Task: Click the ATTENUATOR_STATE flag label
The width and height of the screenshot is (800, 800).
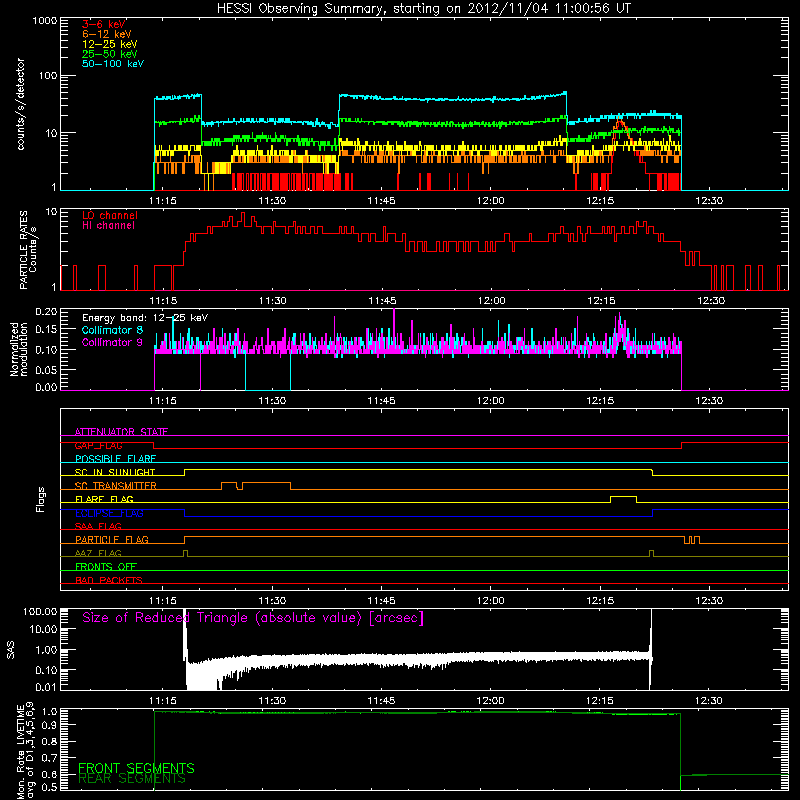Action: pos(121,432)
